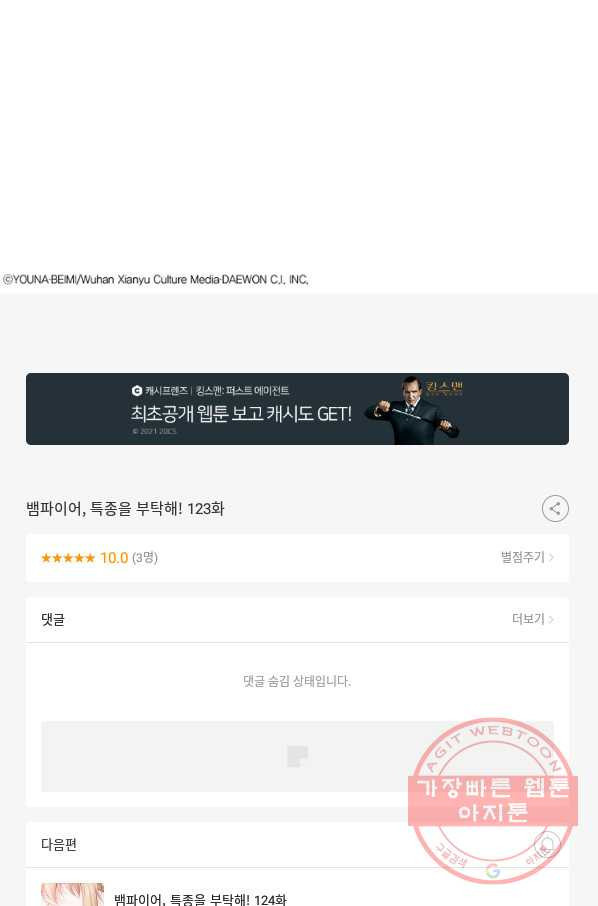Open next episode 뱀파이어, 특종을 부탁해! 124화

(x=200, y=900)
